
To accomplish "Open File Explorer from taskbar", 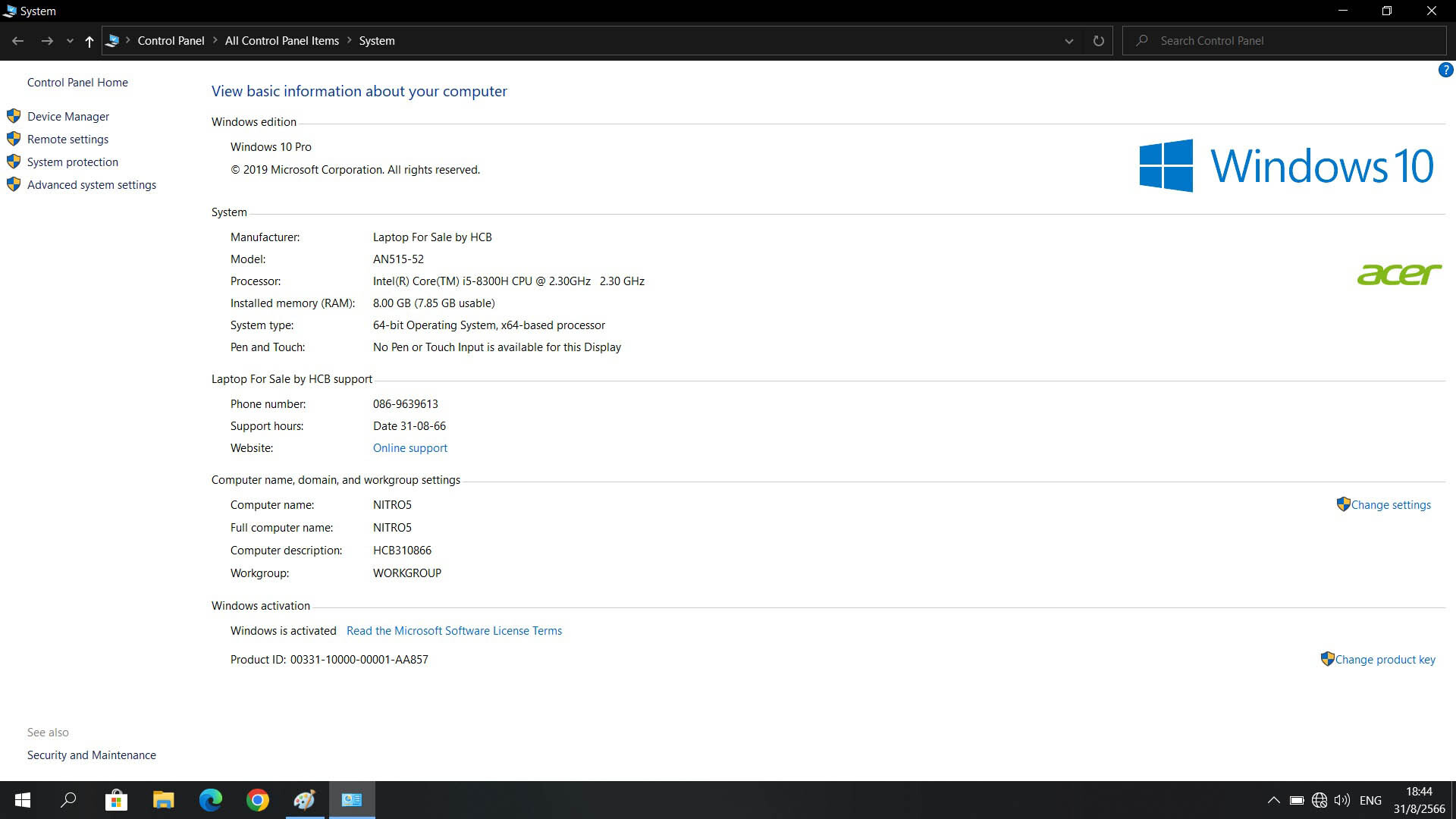I will 163,800.
